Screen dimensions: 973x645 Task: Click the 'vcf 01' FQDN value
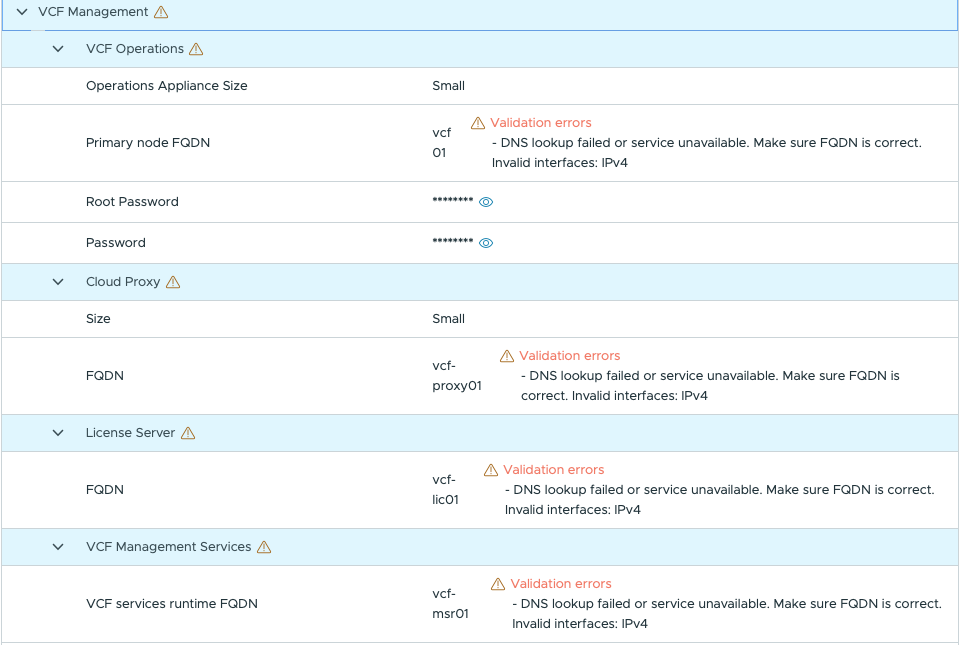click(x=442, y=143)
